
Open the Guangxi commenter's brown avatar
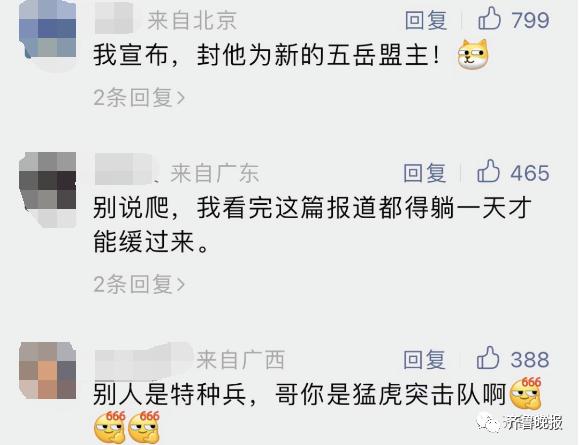[x=47, y=371]
